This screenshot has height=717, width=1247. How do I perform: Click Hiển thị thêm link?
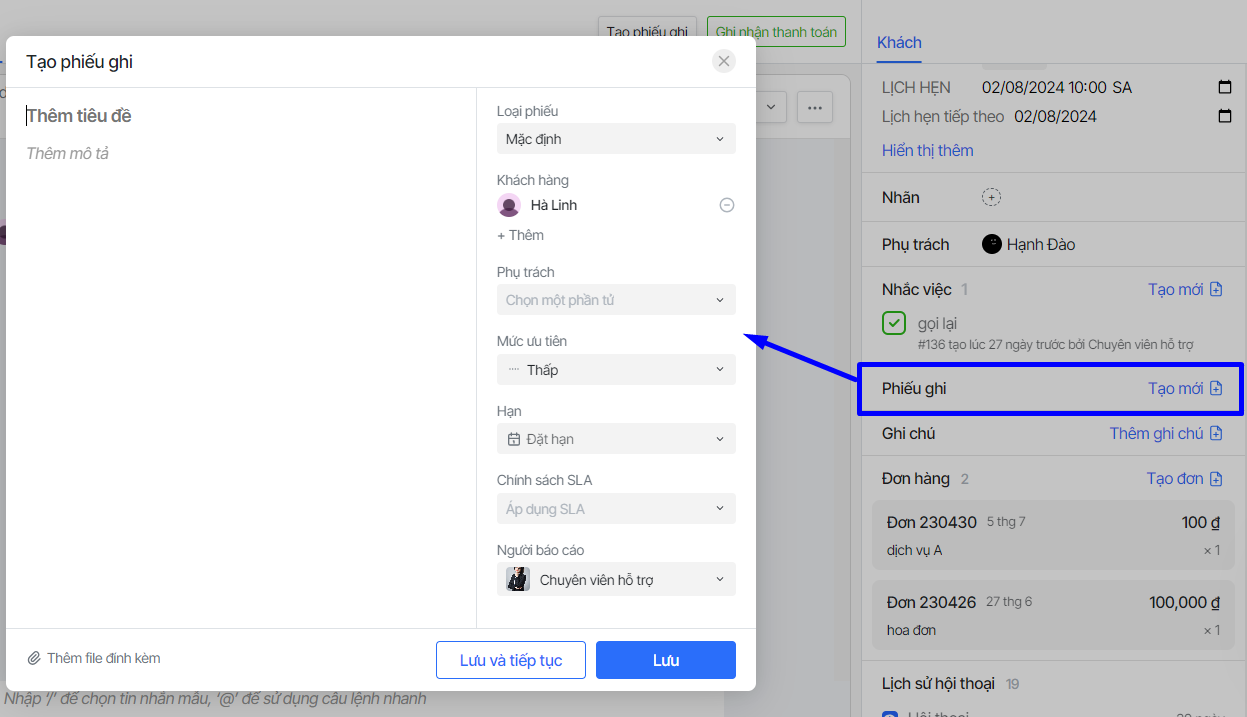point(927,151)
